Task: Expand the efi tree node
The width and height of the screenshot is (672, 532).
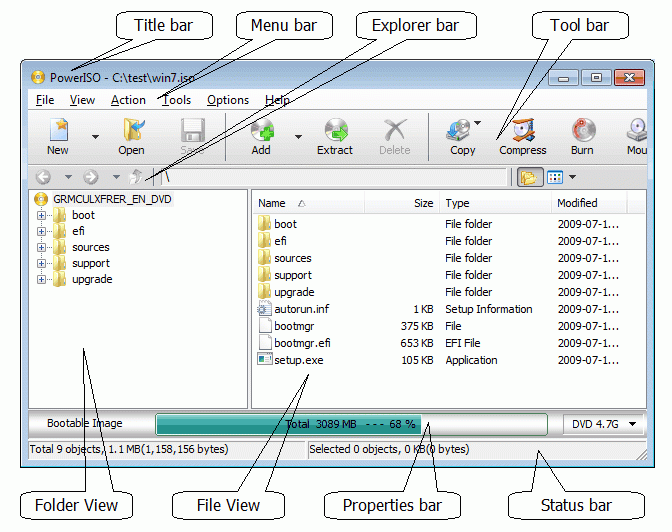Action: (41, 231)
